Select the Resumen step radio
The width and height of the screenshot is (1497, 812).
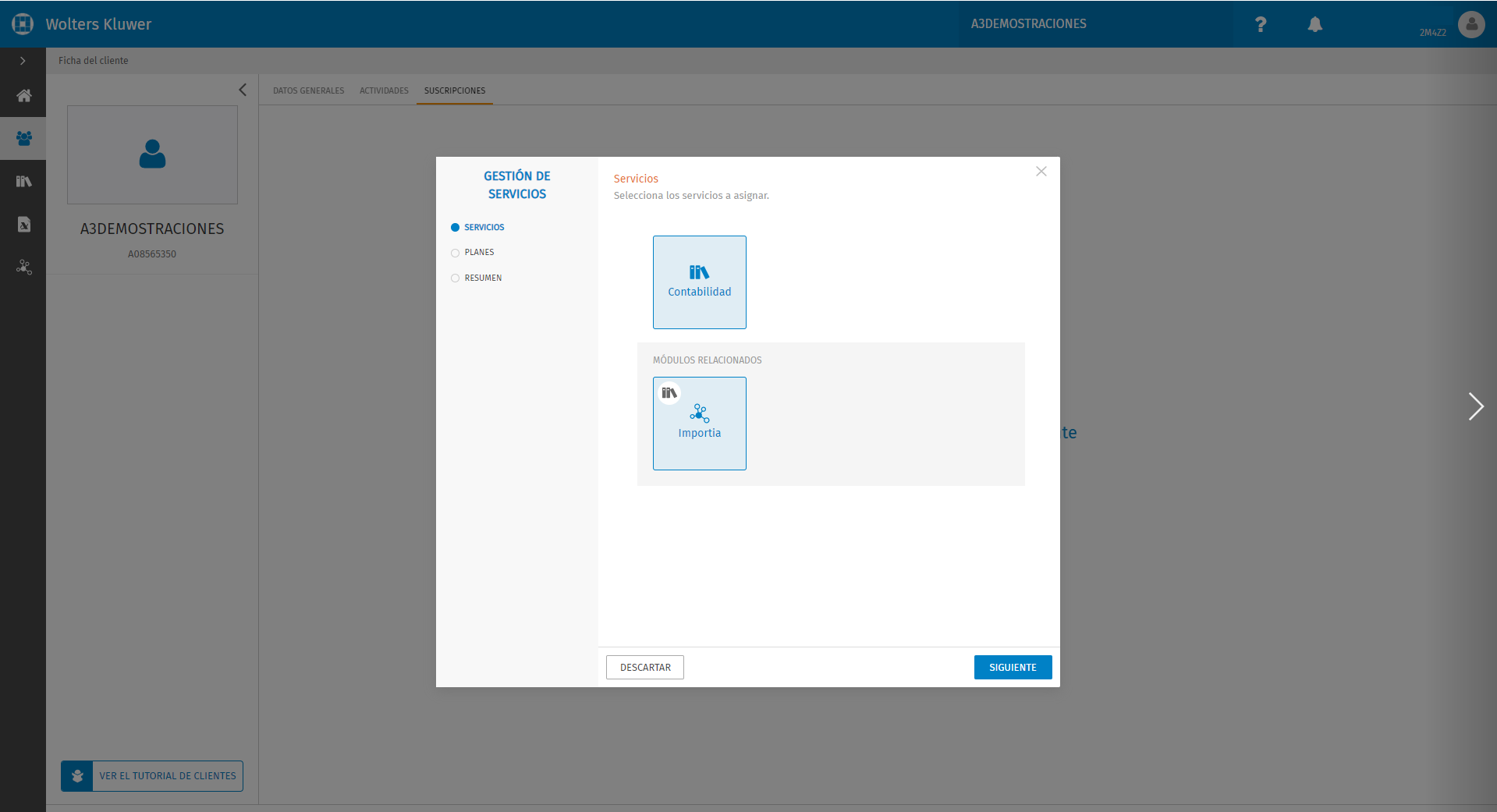point(455,278)
